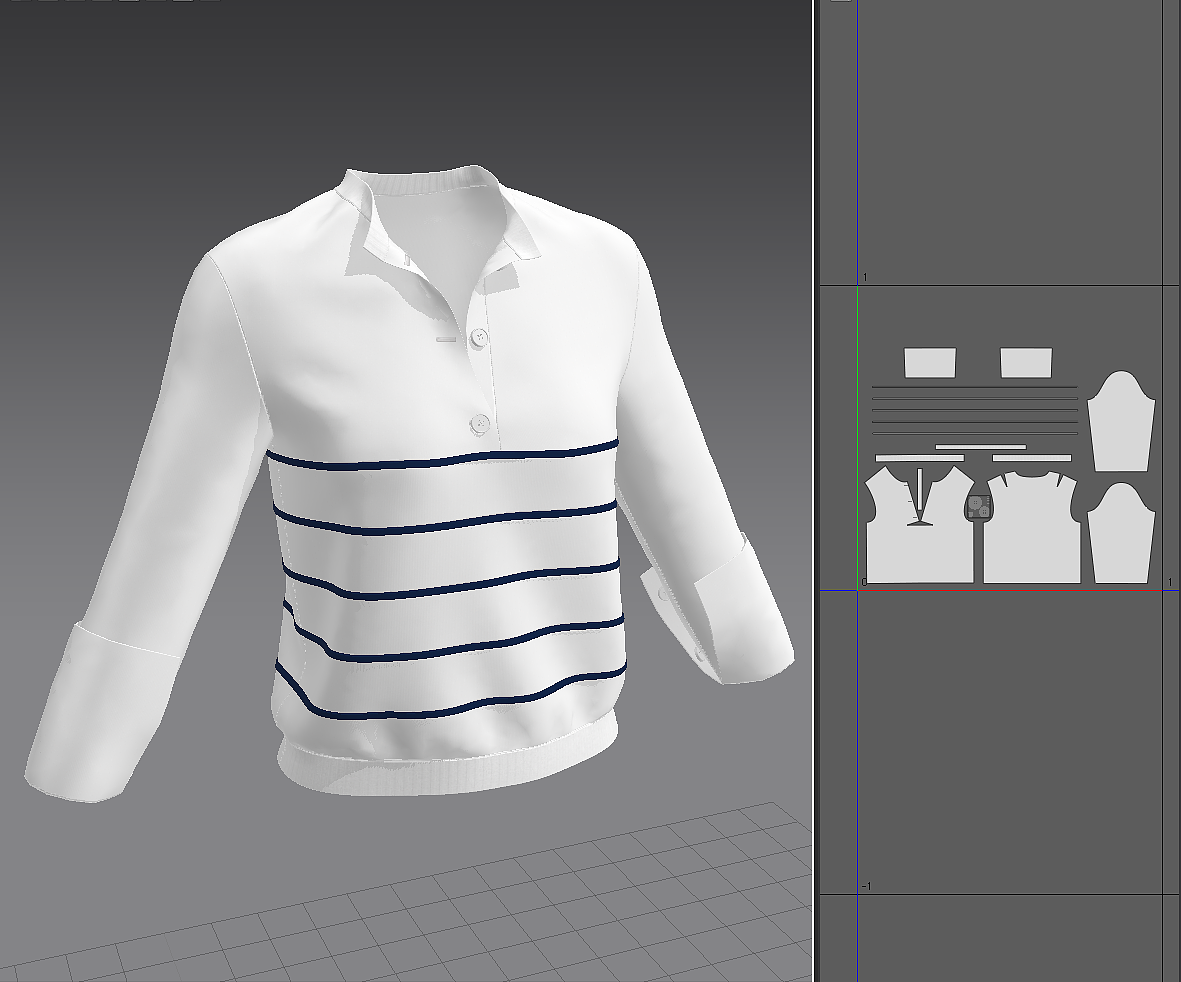1181x982 pixels.
Task: Select the right cuff rectangle UV island
Action: click(1026, 362)
